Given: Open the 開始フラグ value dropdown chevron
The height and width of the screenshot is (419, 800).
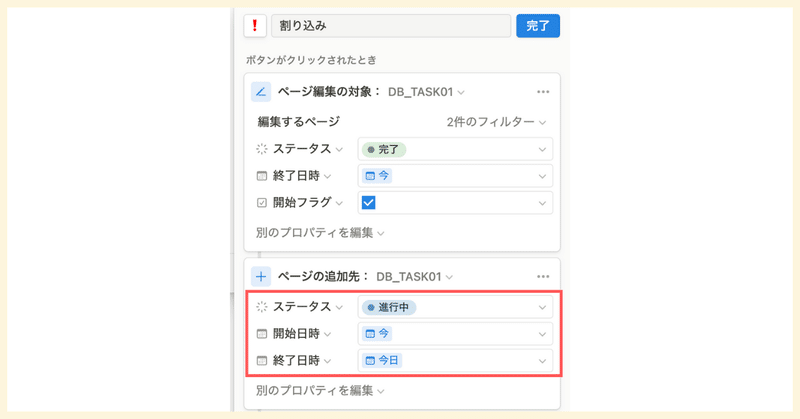Looking at the screenshot, I should 542,203.
